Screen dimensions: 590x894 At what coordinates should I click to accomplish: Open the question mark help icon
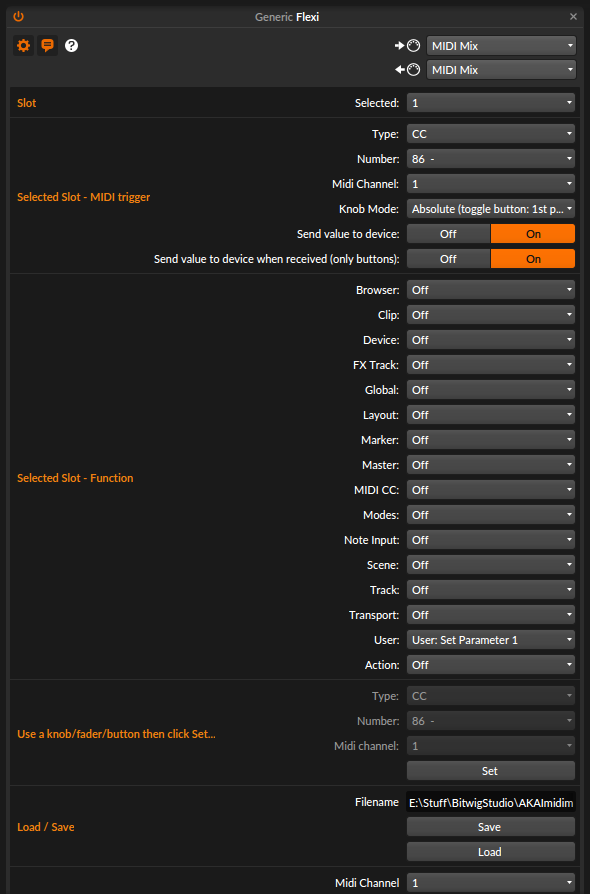coord(71,46)
